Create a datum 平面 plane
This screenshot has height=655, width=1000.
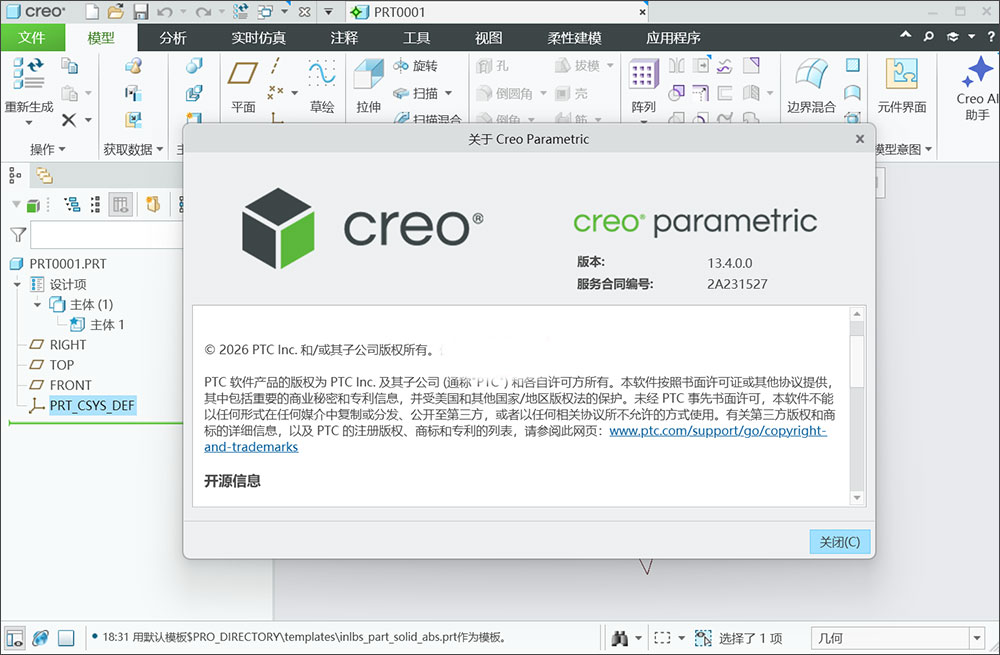pos(243,87)
